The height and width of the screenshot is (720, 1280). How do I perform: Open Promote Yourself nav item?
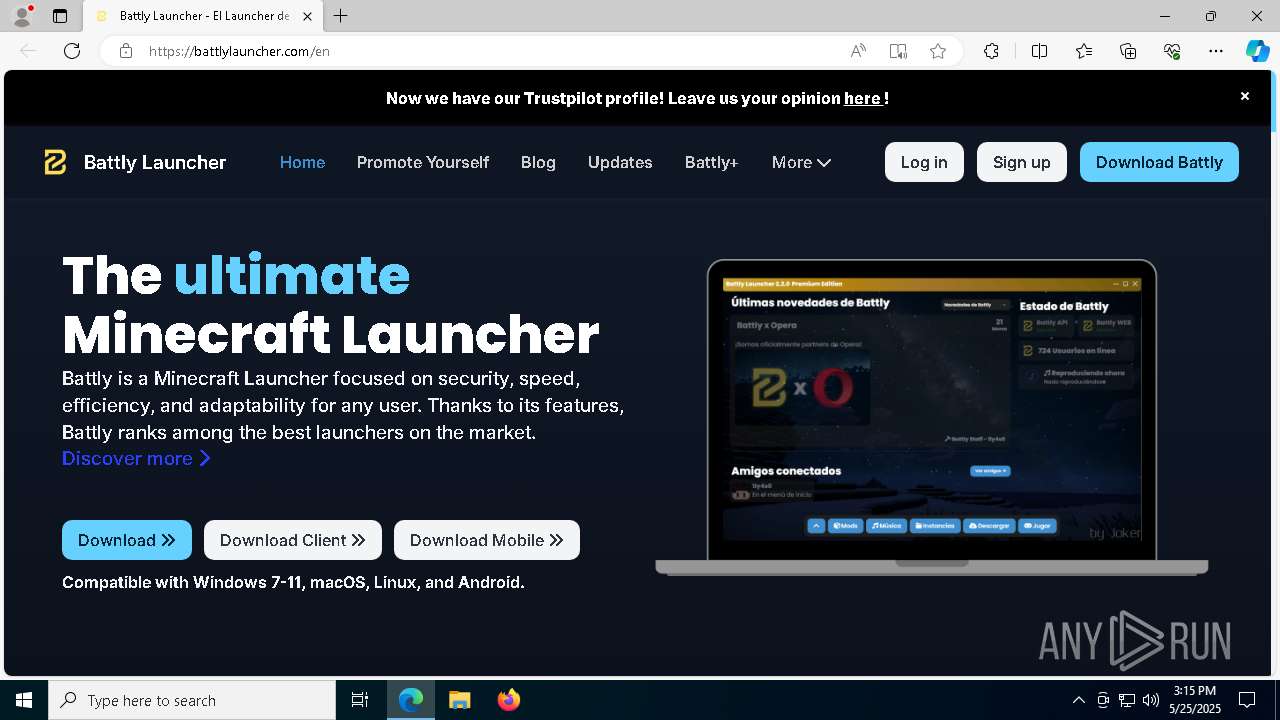pyautogui.click(x=423, y=162)
